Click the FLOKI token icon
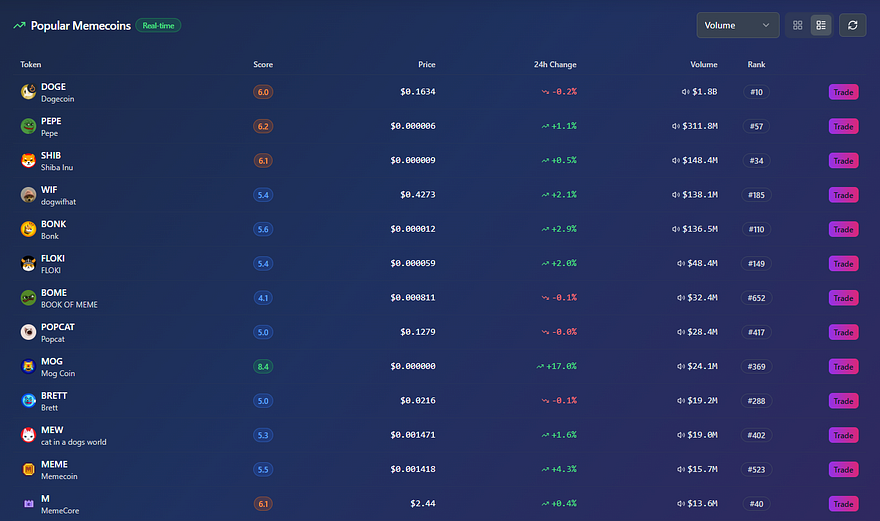The height and width of the screenshot is (521, 880). tap(28, 264)
